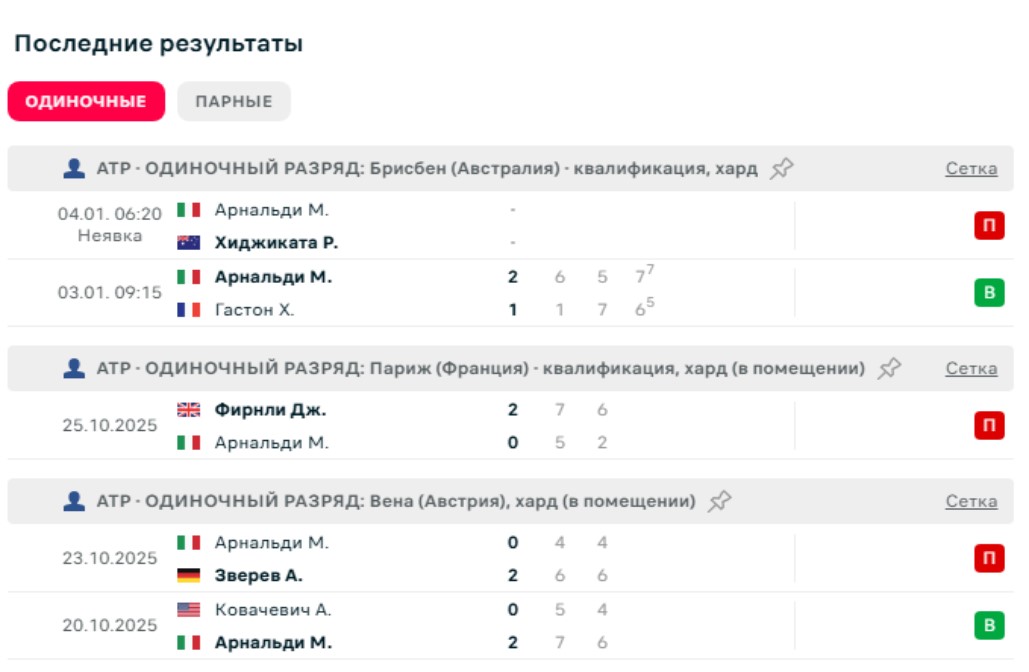1029x672 pixels.
Task: Pin the Paris qualification tournament
Action: point(889,369)
